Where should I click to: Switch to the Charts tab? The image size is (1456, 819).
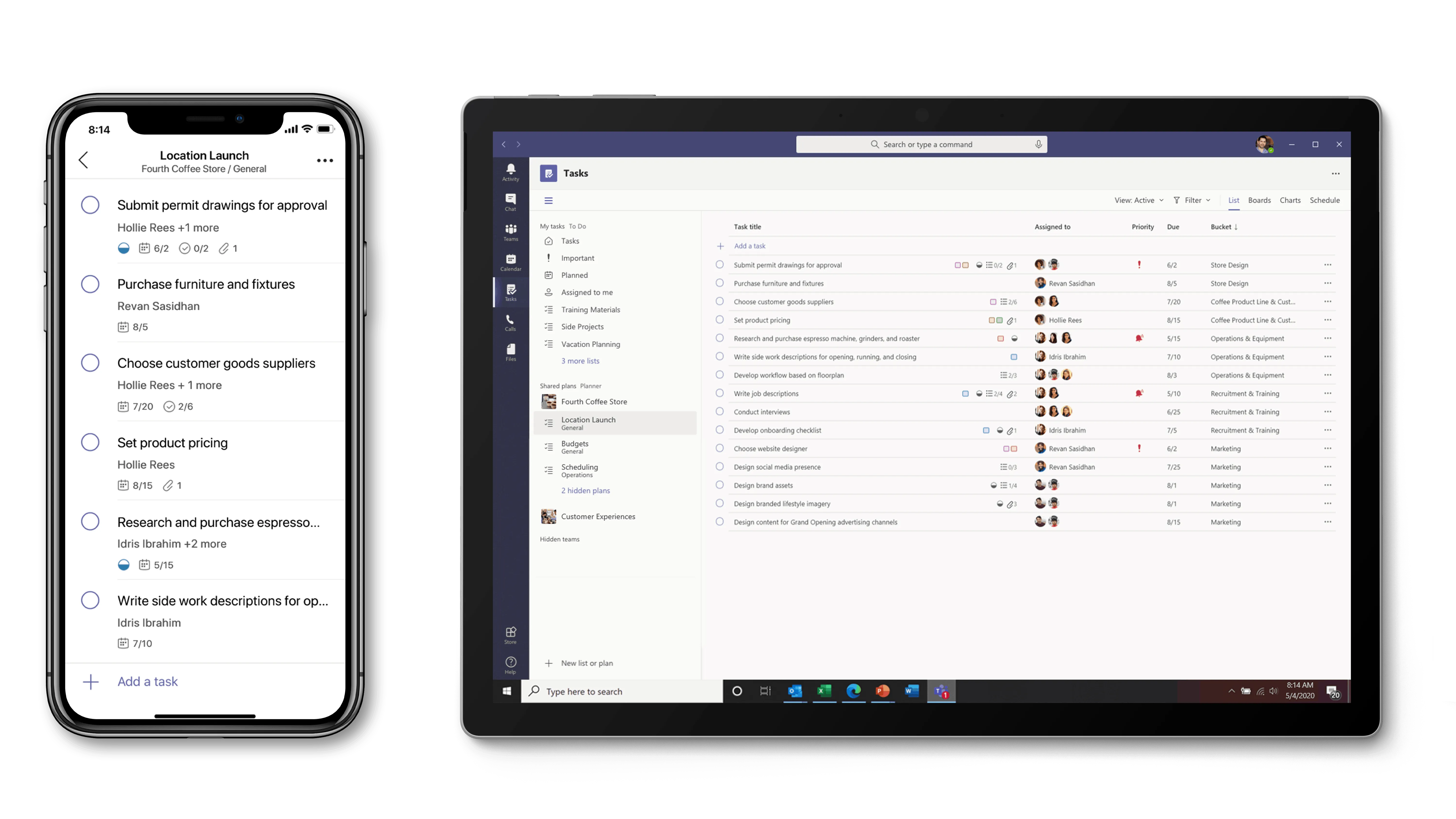click(x=1291, y=200)
